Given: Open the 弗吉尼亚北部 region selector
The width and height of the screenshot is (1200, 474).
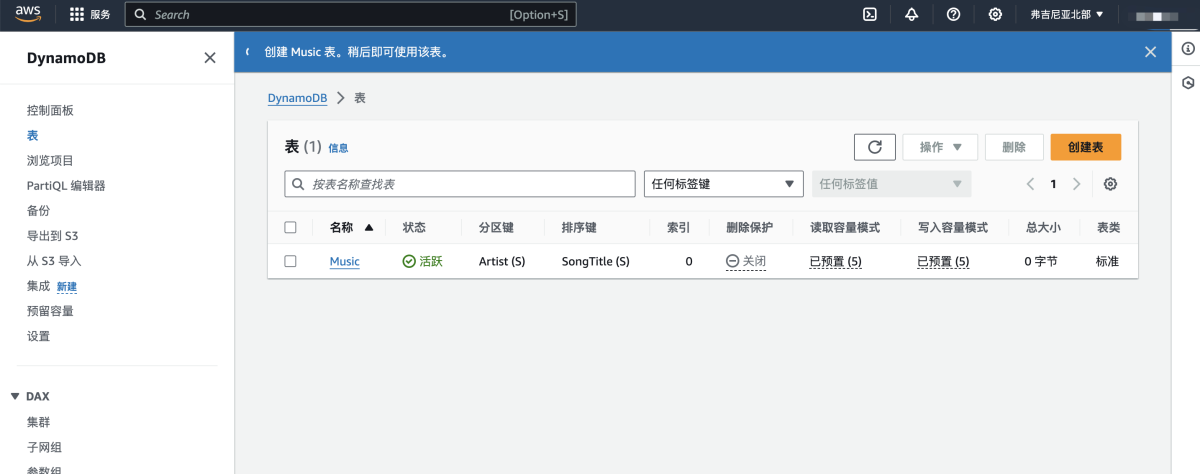Looking at the screenshot, I should [x=1066, y=15].
